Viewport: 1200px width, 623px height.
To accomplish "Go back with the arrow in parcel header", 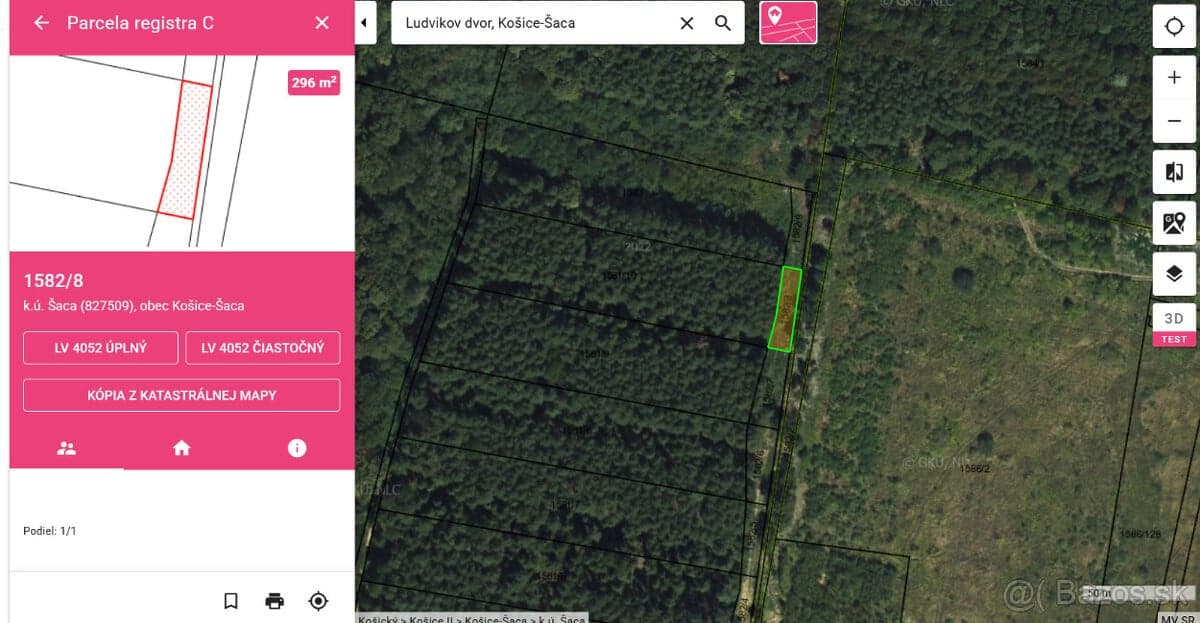I will (41, 23).
